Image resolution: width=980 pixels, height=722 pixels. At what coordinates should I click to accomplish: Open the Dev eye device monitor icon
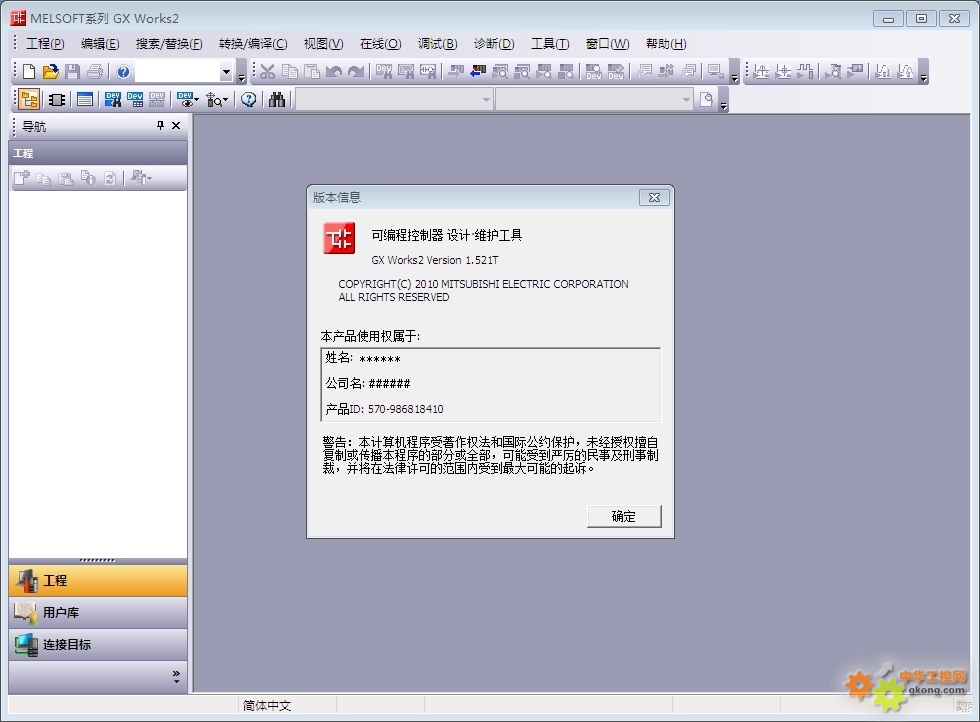185,99
